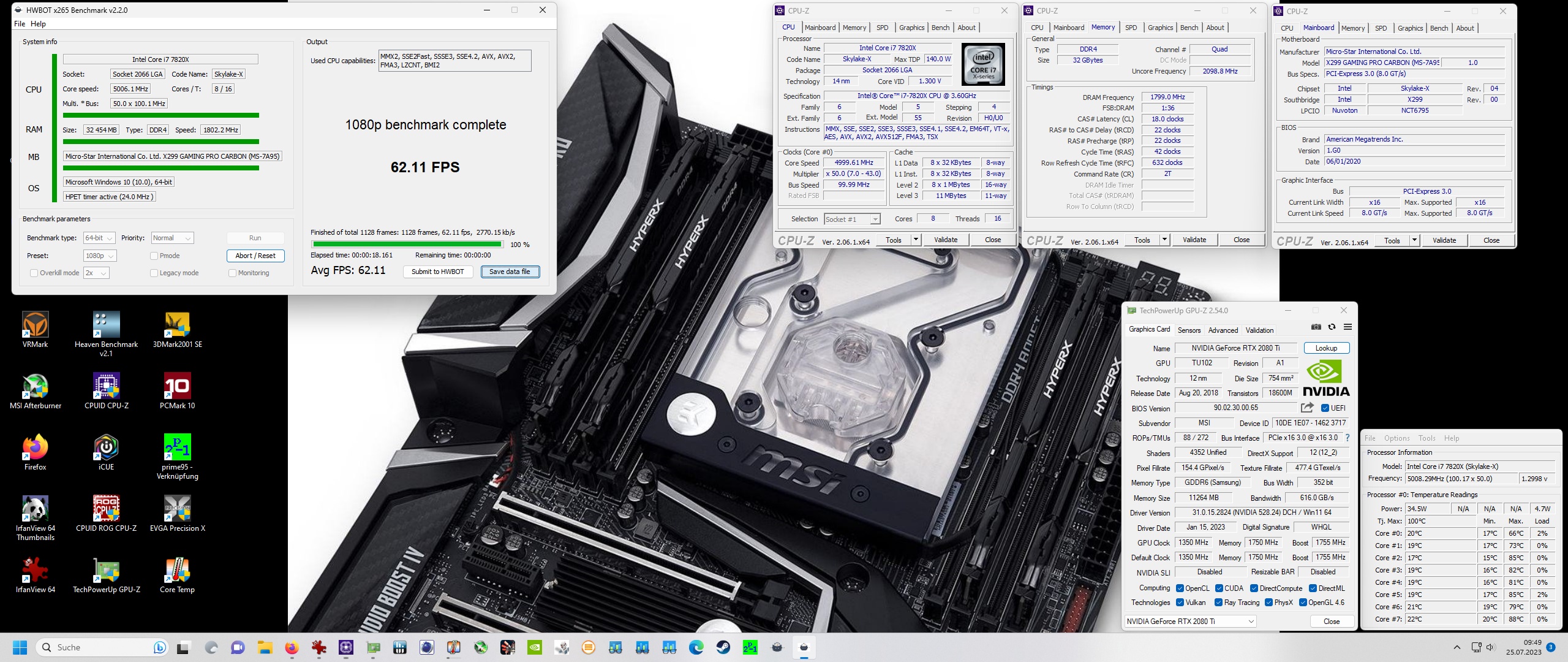
Task: Open the GPU selector dropdown in GPU-Z
Action: pyautogui.click(x=1190, y=622)
